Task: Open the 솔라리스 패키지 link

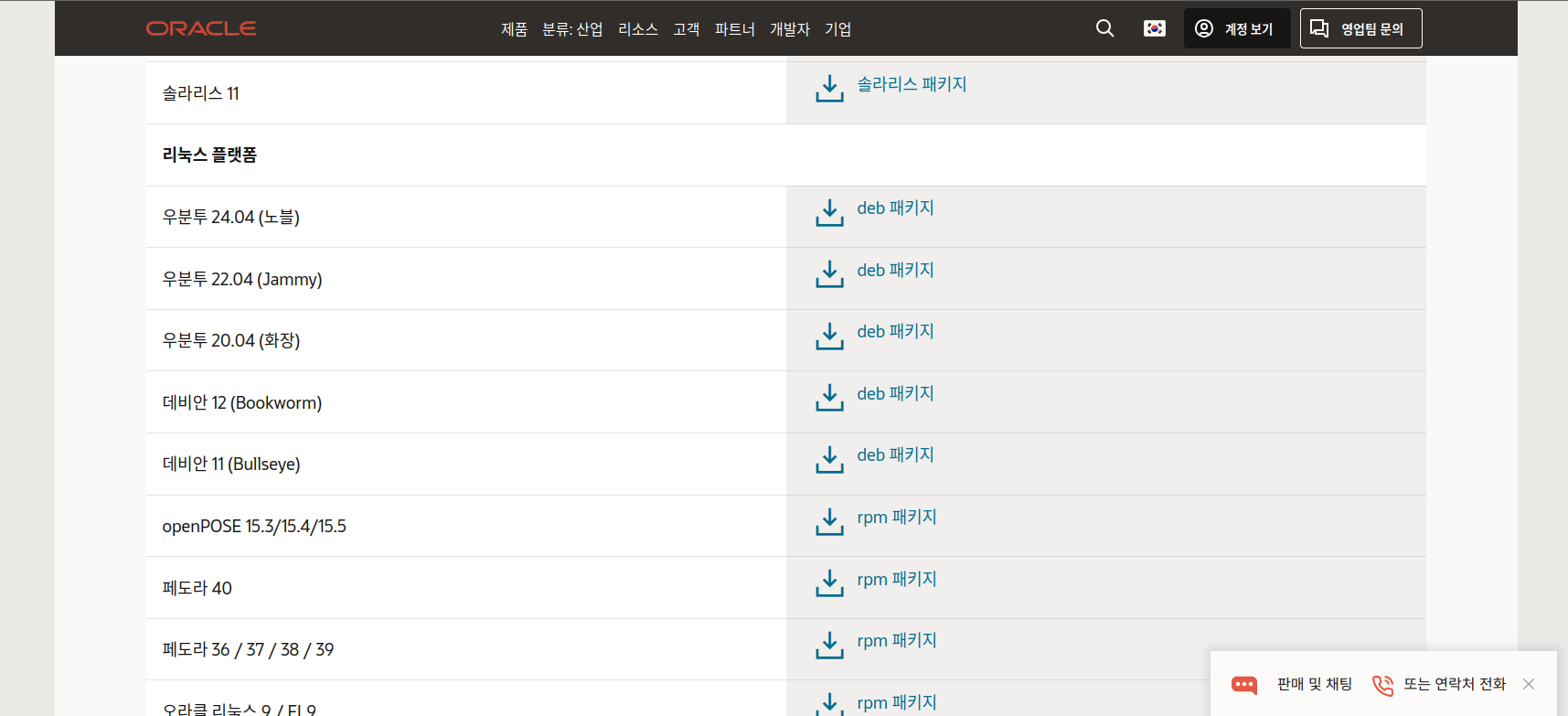Action: (x=912, y=84)
